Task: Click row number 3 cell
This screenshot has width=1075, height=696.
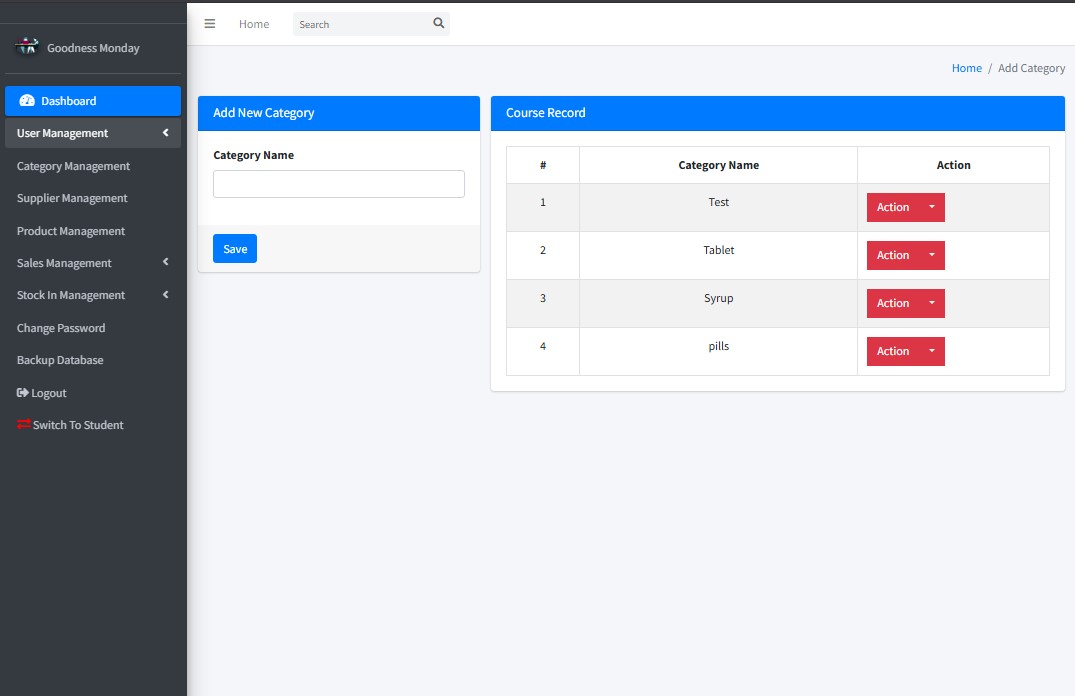Action: pos(543,303)
